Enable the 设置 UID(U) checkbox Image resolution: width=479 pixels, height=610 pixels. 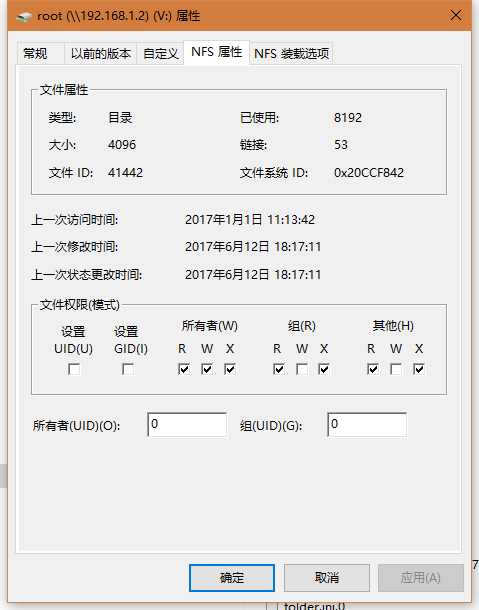[x=74, y=369]
